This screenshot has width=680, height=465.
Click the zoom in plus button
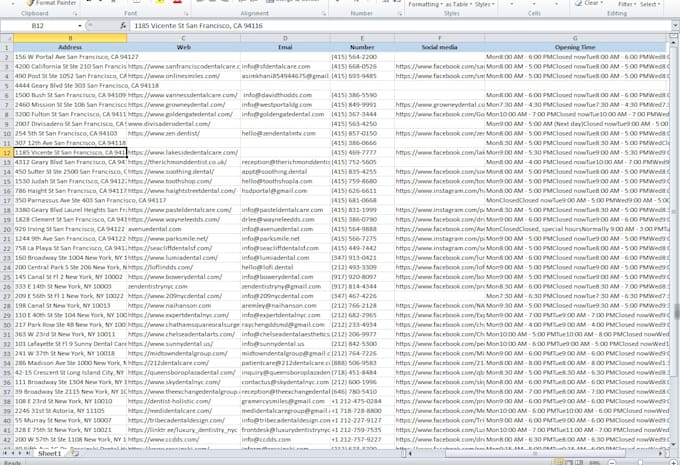673,462
